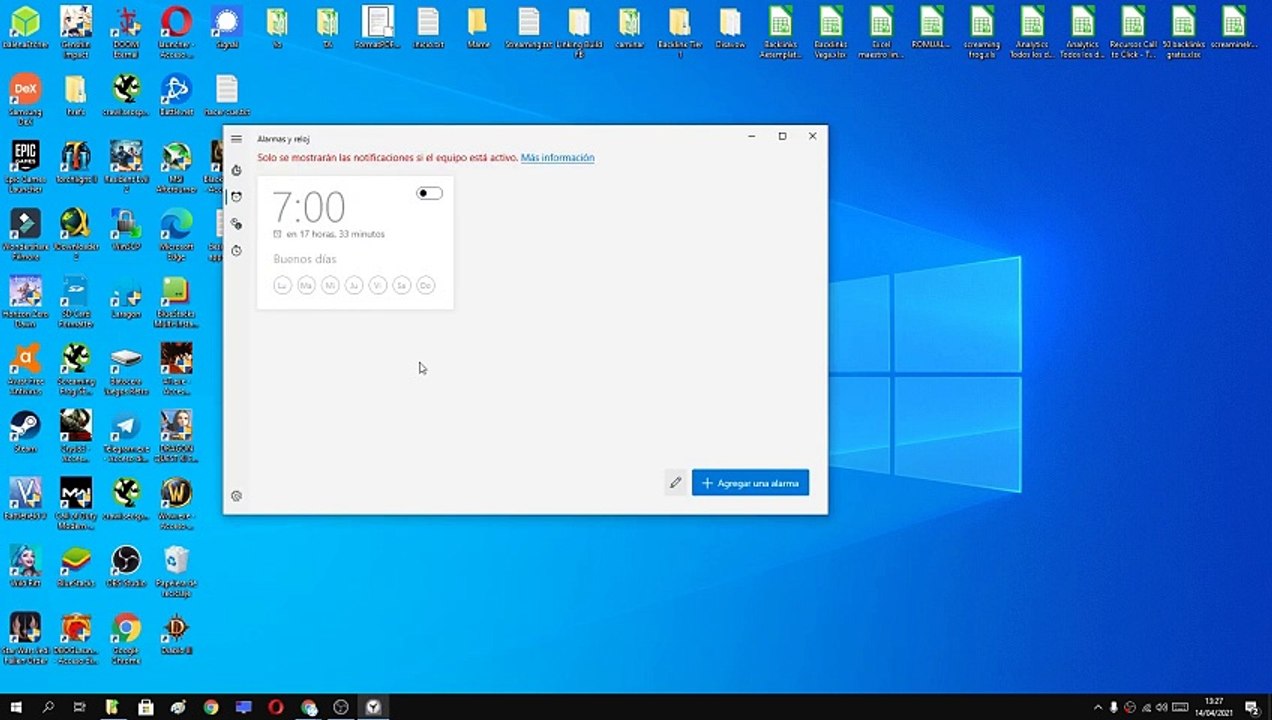Open settings gear in the Alarmas y reloj sidebar

click(236, 496)
